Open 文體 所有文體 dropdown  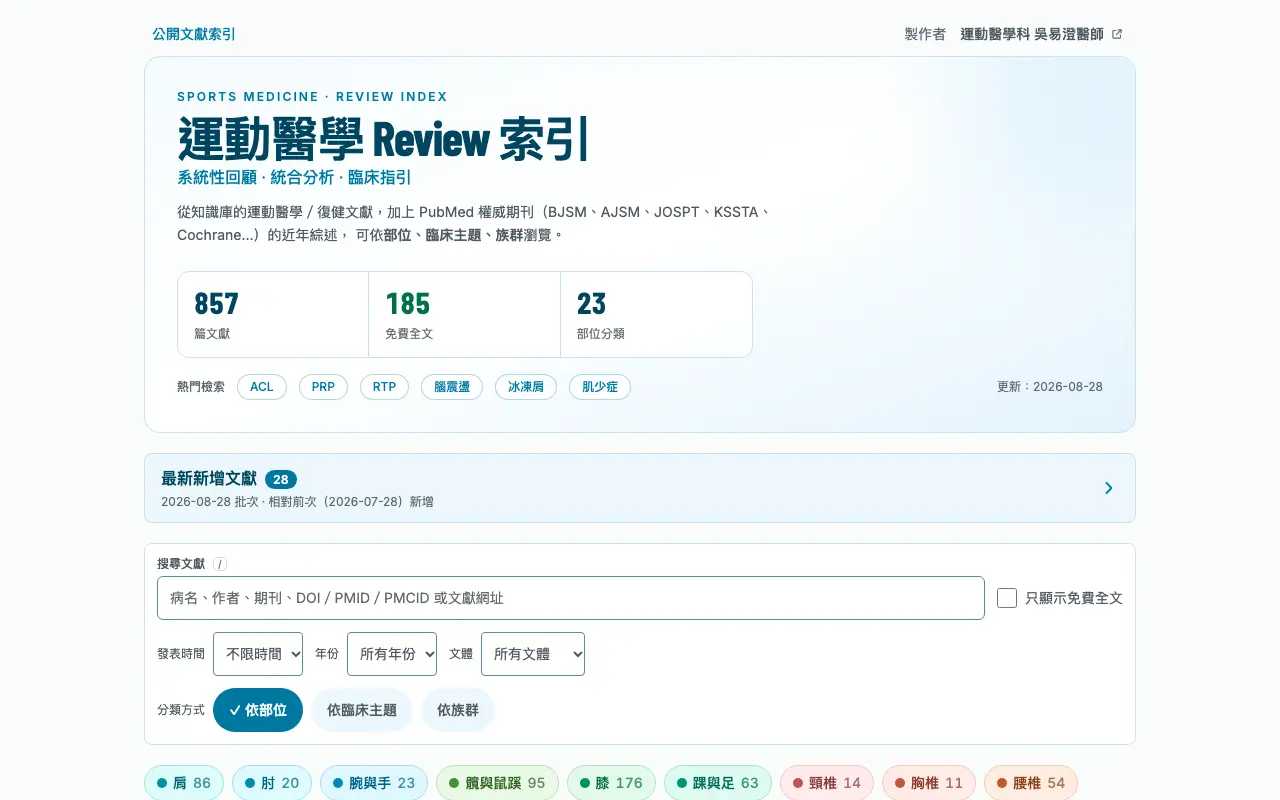coord(533,654)
